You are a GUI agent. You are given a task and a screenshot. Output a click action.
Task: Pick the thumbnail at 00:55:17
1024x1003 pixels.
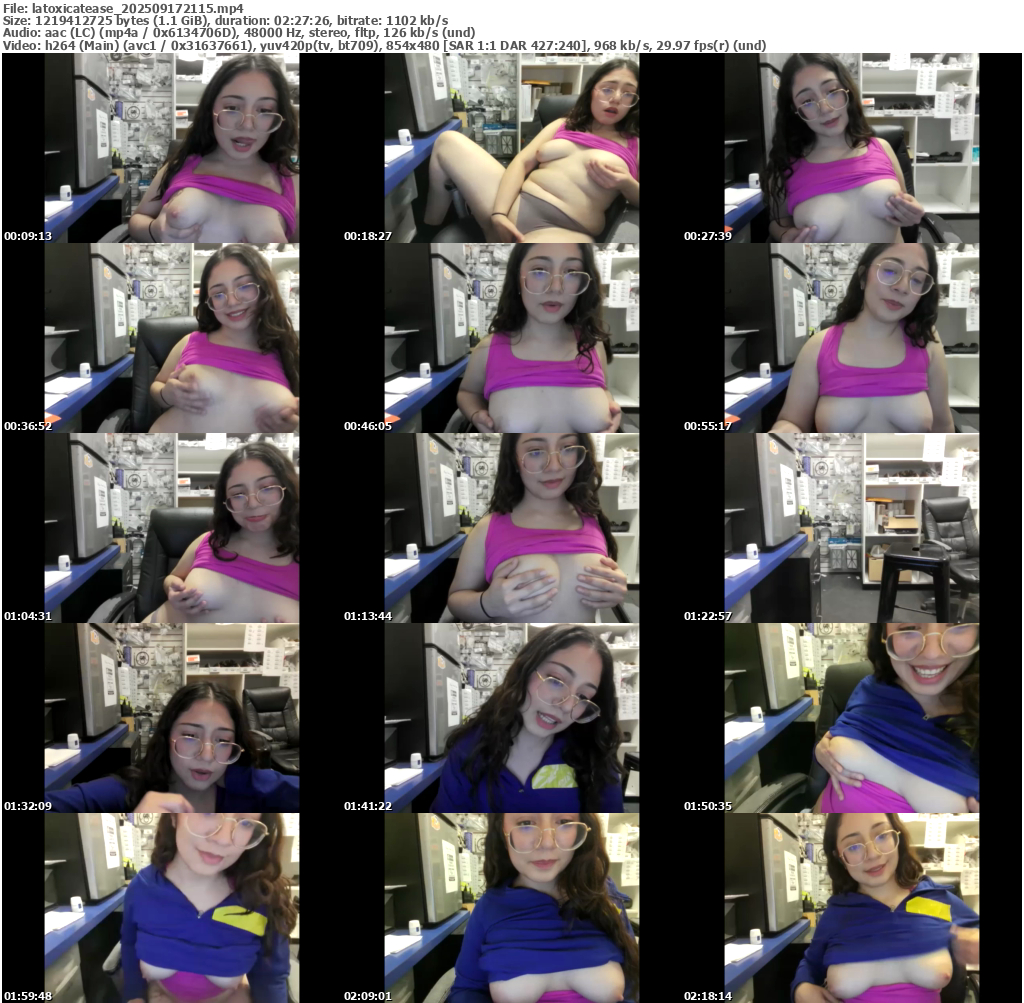pos(852,338)
